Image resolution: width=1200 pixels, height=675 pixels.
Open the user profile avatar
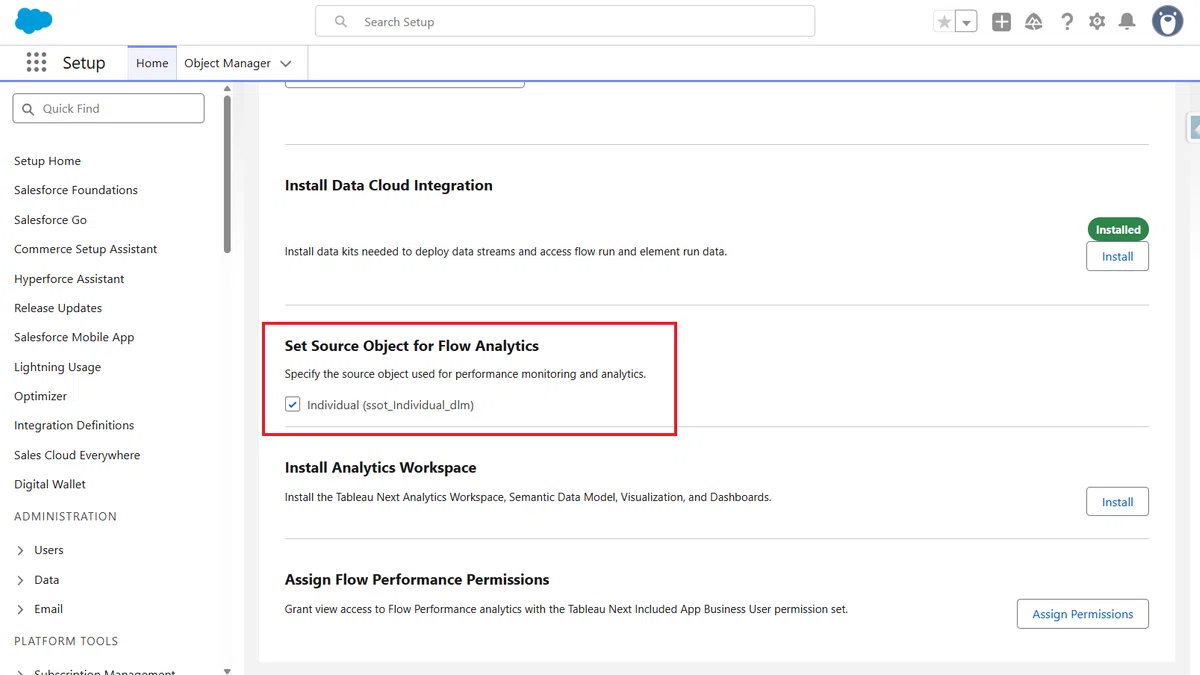click(1167, 21)
